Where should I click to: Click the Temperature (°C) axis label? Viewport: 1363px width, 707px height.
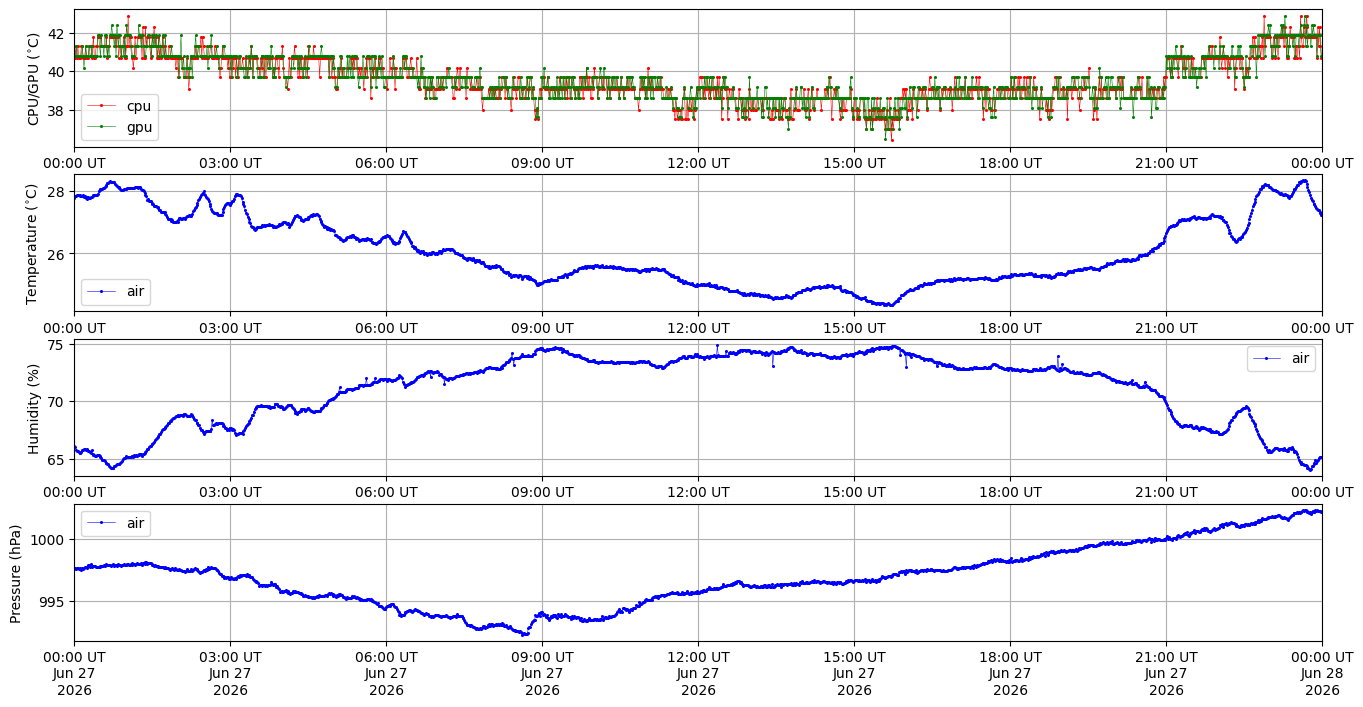31,244
